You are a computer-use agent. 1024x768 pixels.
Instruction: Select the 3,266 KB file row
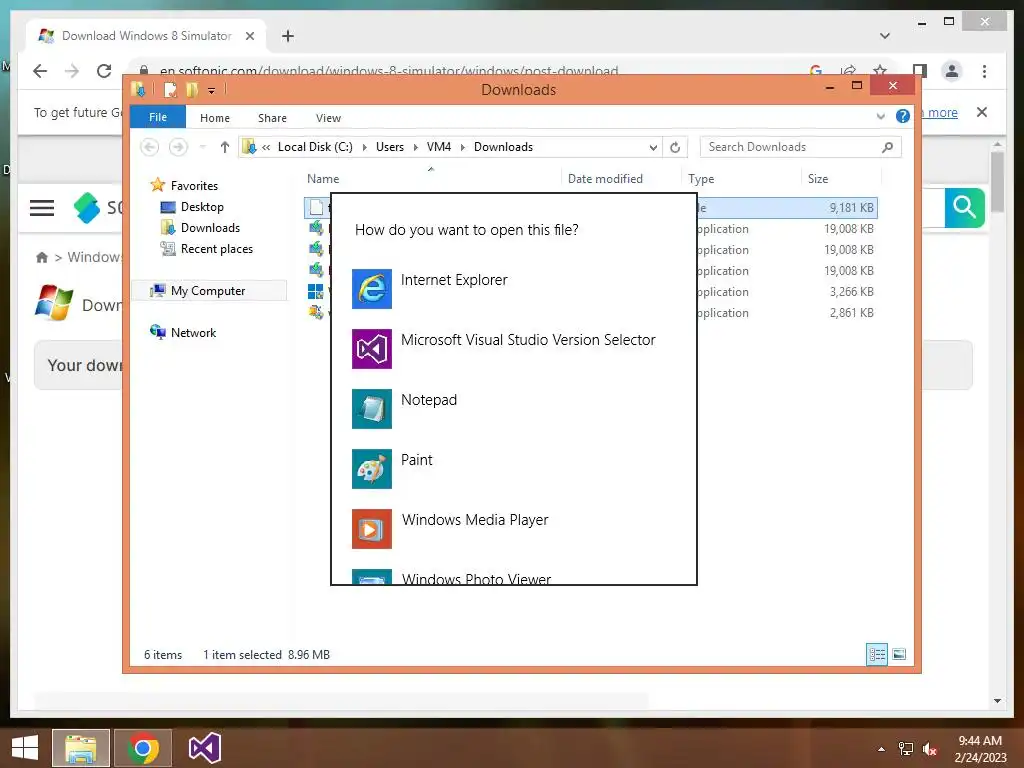590,292
